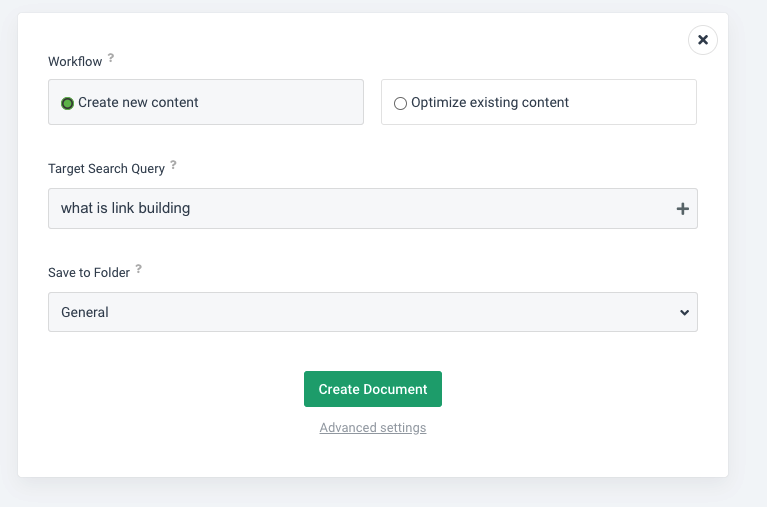The image size is (767, 507).
Task: Click the Save to Folder help icon
Action: [139, 269]
